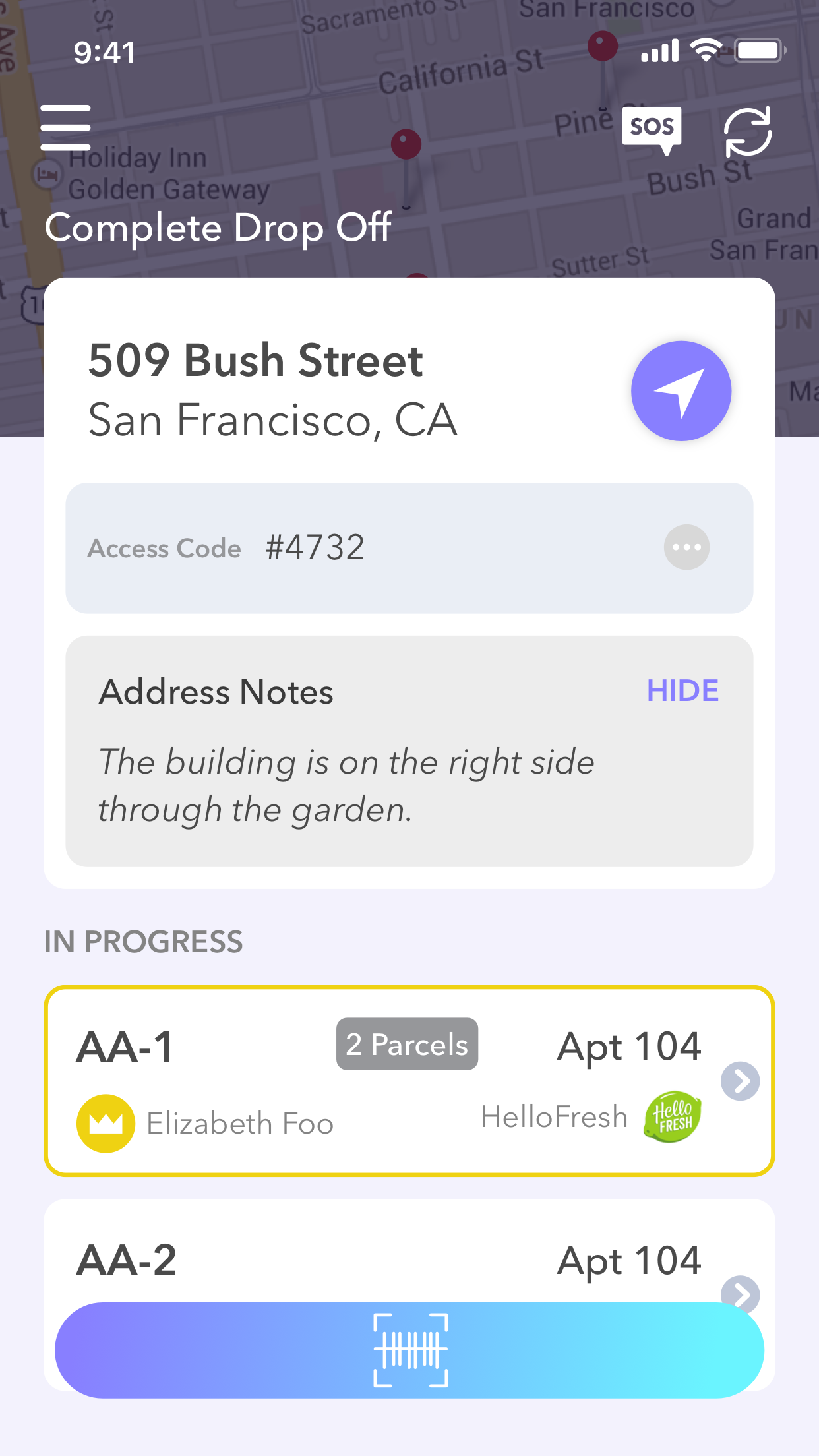Tap the Access Code #4732 field
819x1456 pixels.
pos(315,548)
